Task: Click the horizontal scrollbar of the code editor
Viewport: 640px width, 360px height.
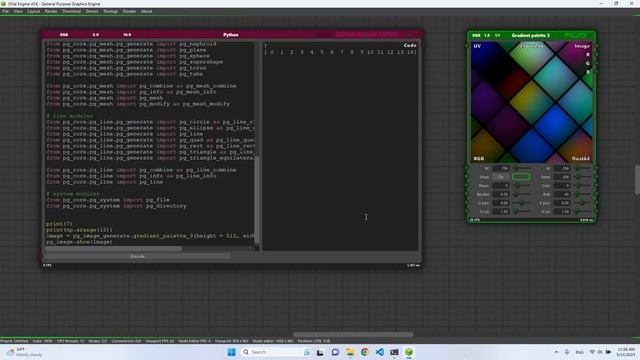Action: click(113, 248)
